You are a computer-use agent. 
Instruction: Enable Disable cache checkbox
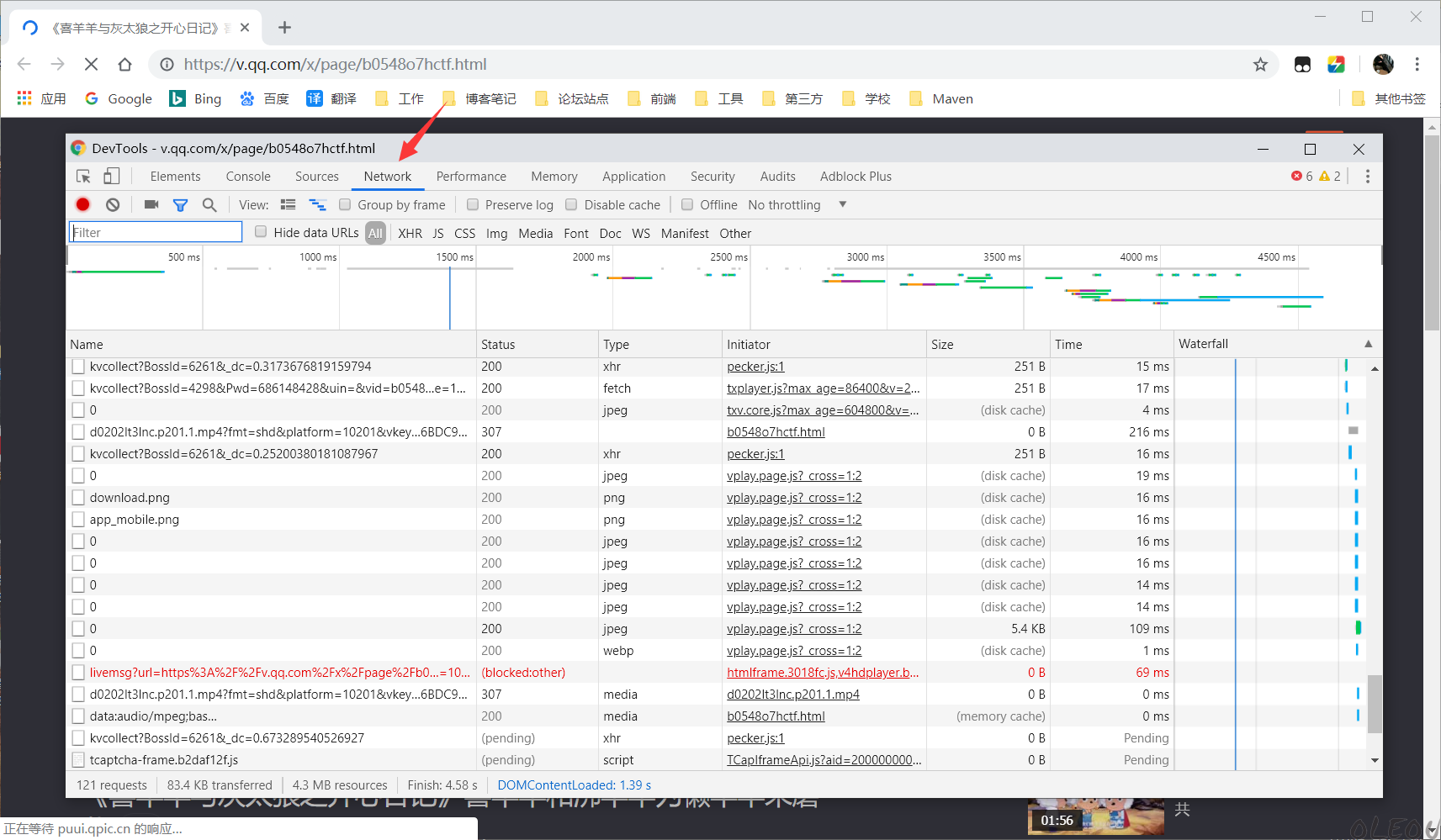pyautogui.click(x=571, y=204)
